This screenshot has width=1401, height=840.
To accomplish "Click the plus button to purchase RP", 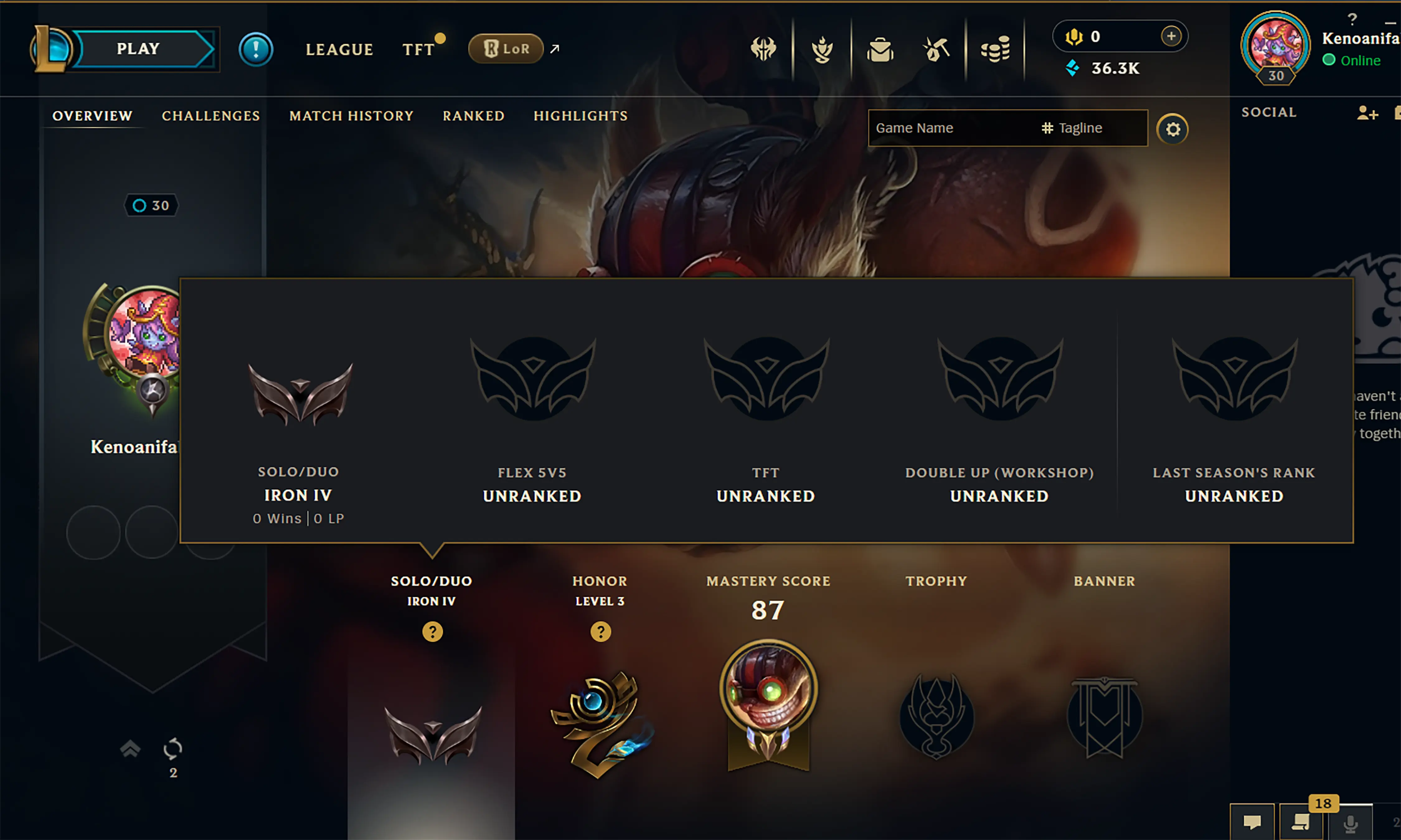I will (1171, 36).
